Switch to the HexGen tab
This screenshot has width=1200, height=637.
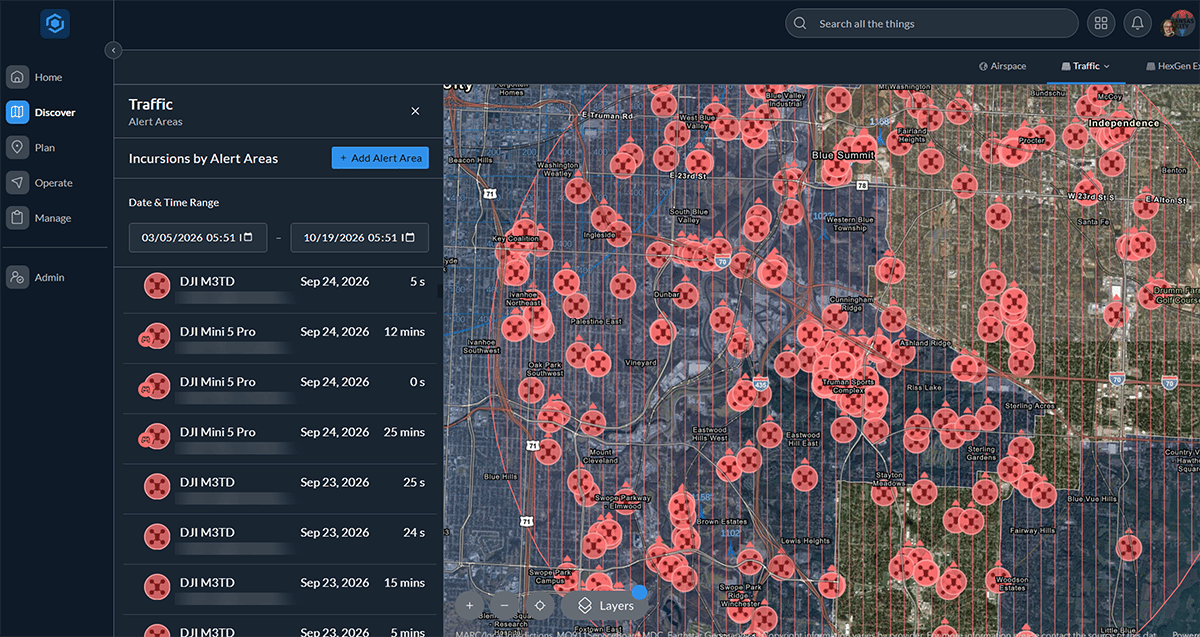click(x=1171, y=66)
